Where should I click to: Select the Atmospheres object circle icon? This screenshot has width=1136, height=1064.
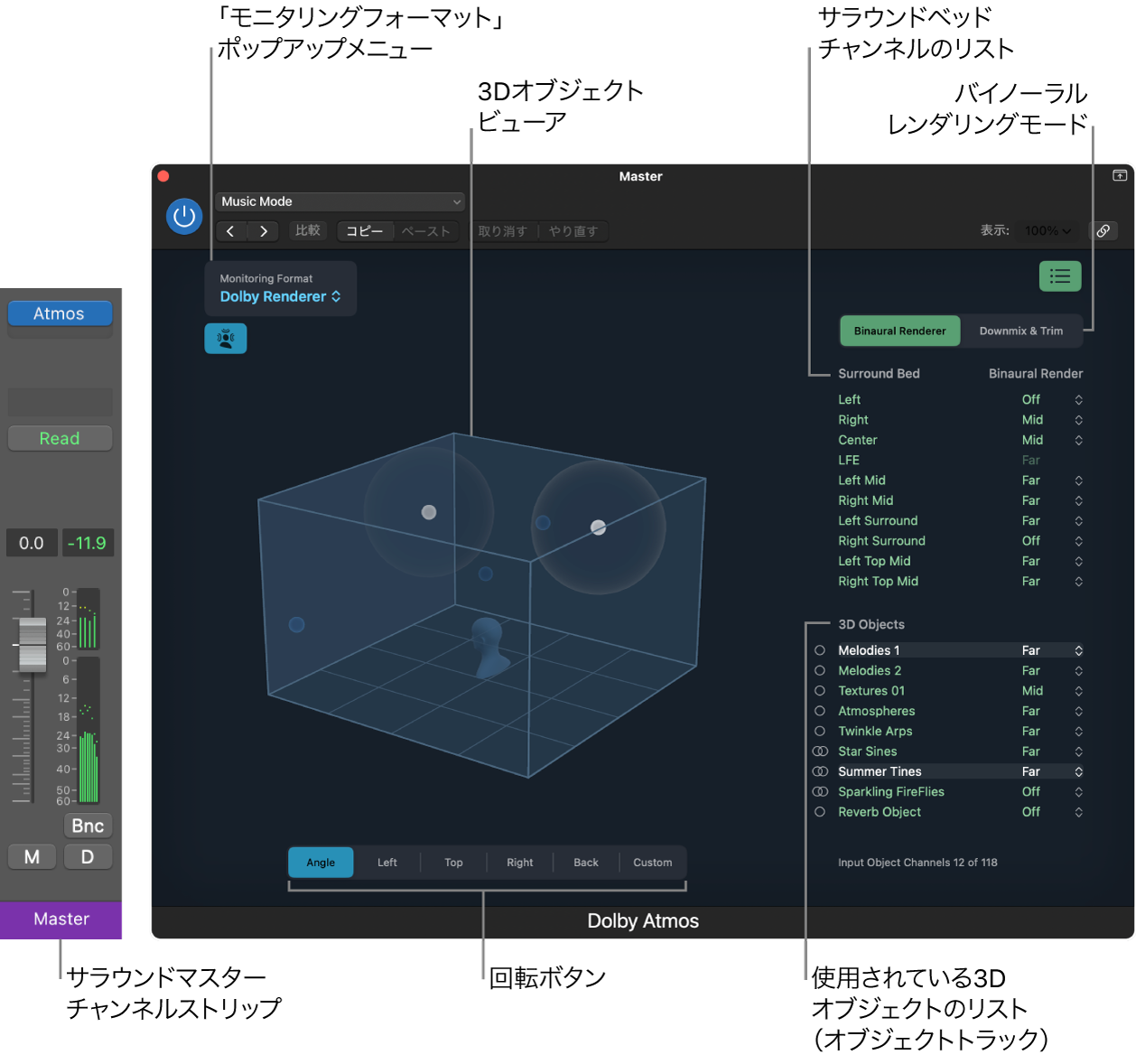pyautogui.click(x=820, y=711)
